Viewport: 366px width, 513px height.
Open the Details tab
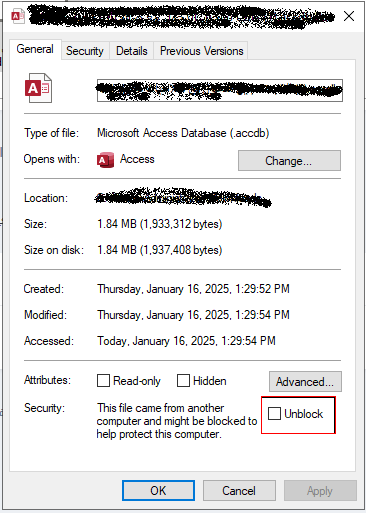[x=132, y=51]
